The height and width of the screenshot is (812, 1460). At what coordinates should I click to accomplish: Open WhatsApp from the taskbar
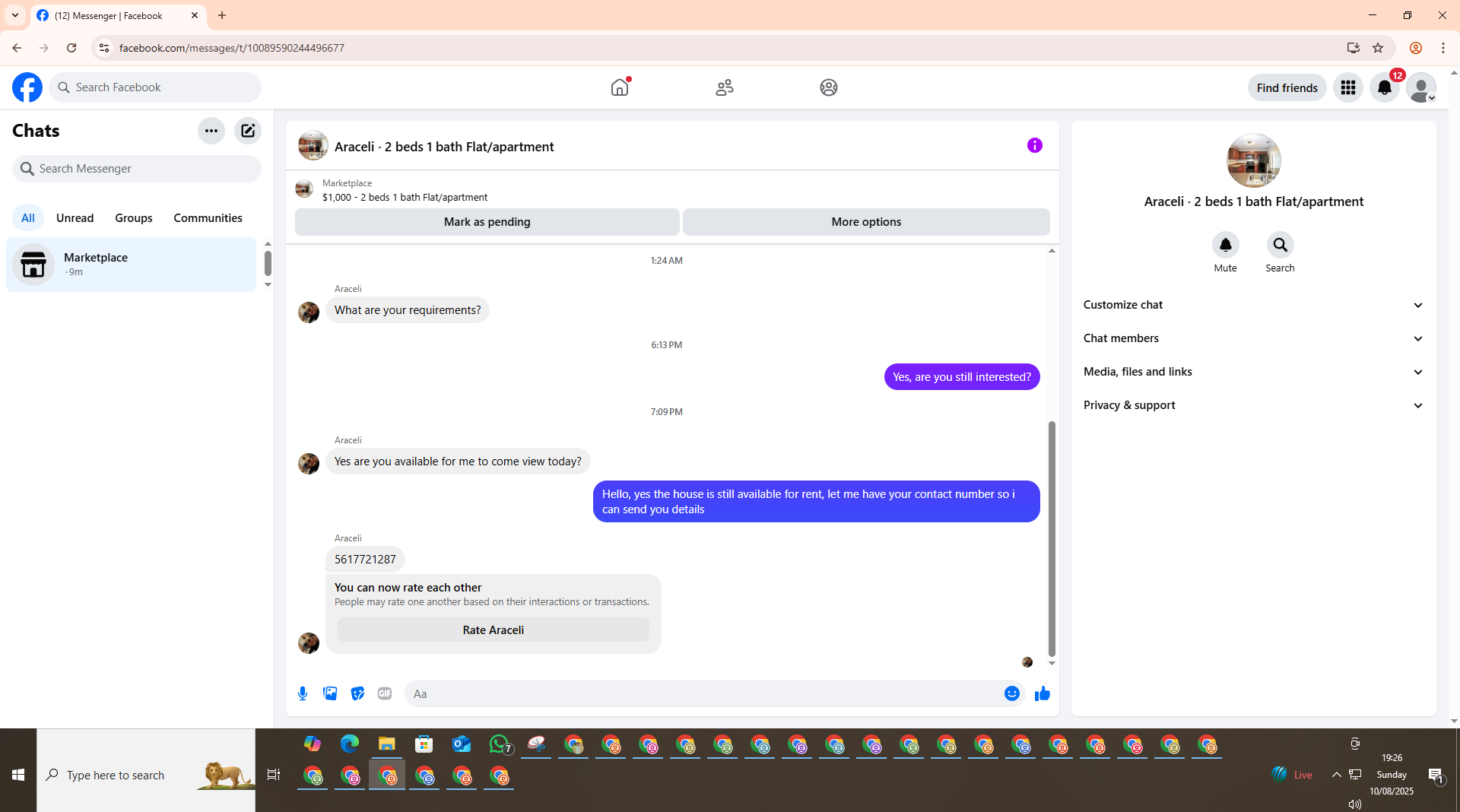pyautogui.click(x=500, y=744)
